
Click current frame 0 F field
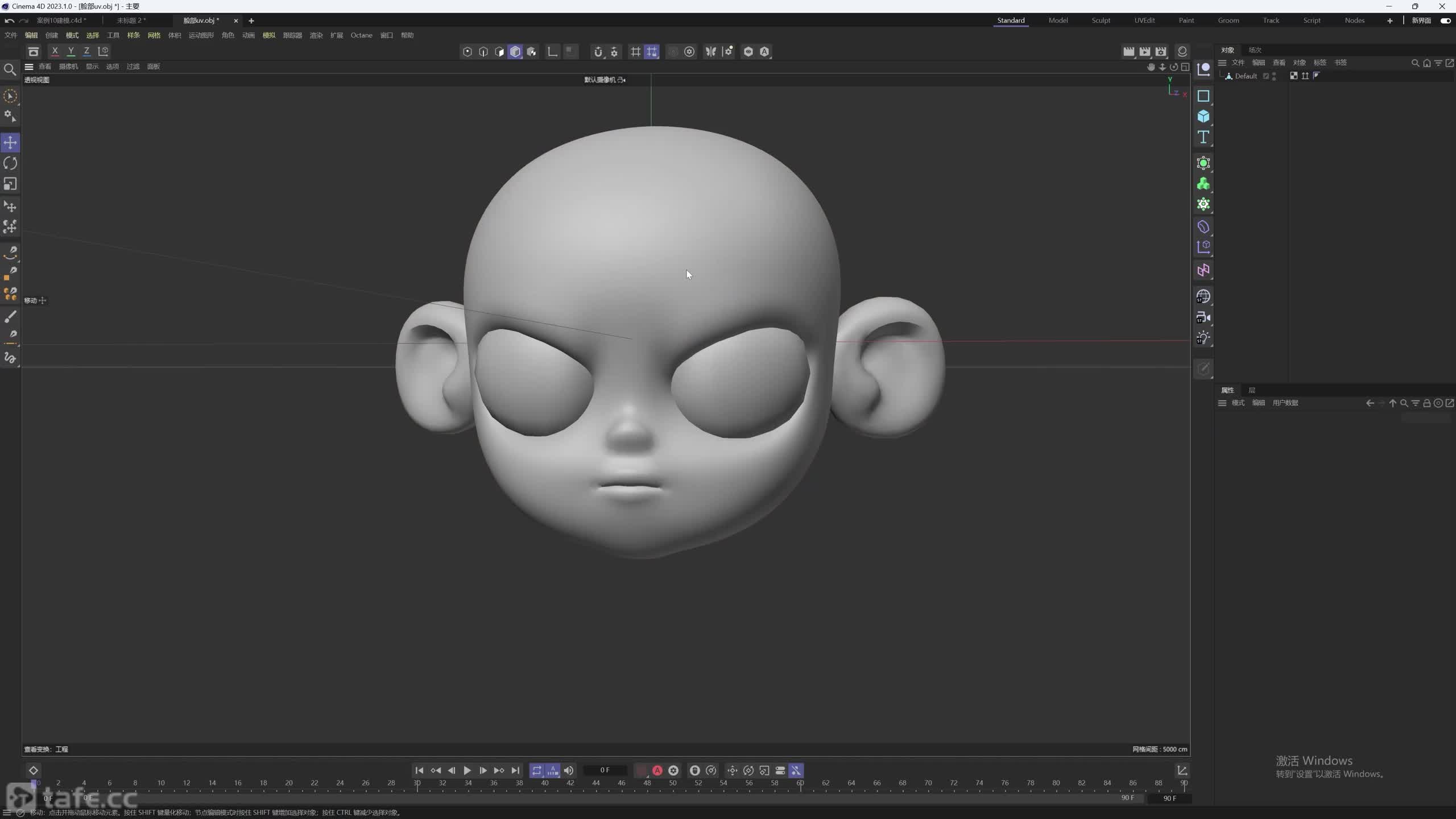(605, 770)
